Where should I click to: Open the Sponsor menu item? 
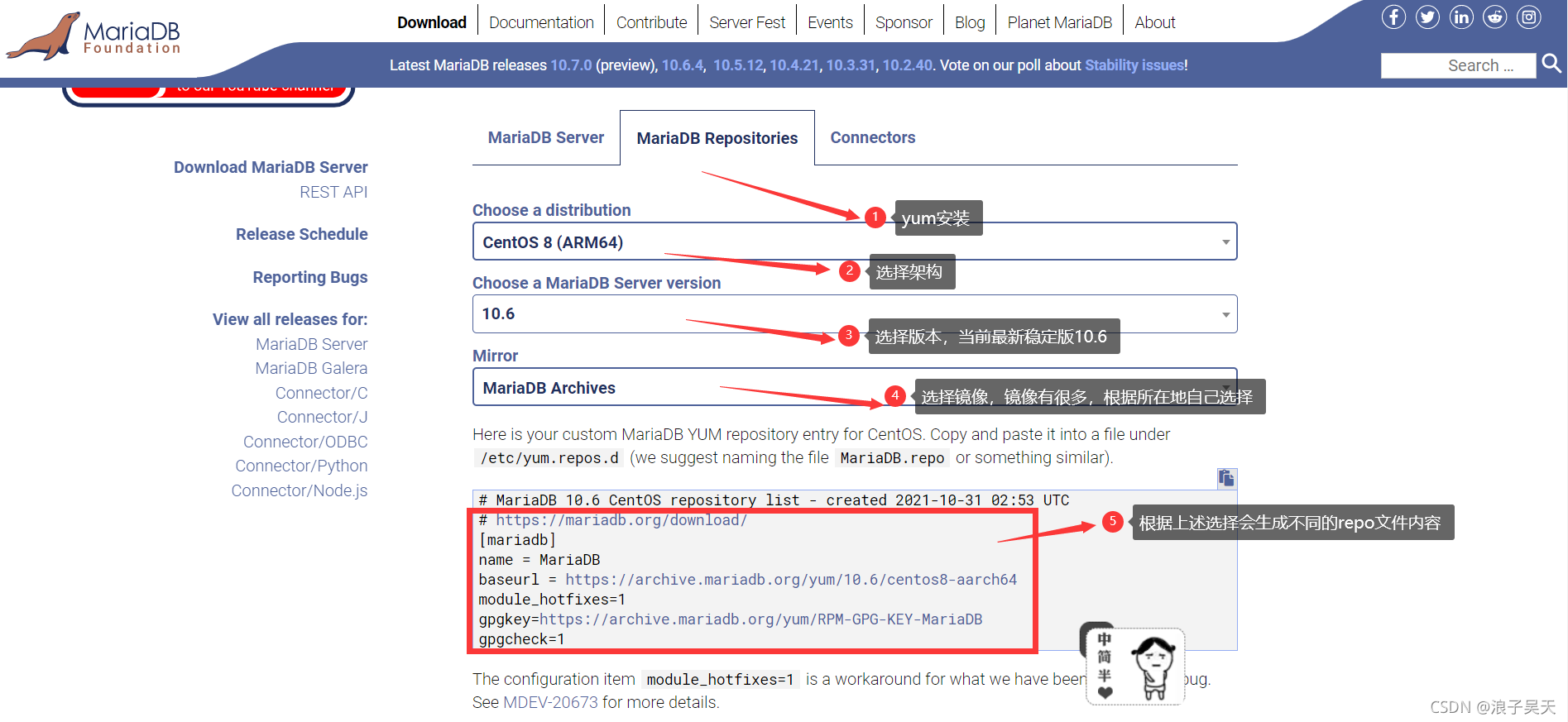[904, 22]
